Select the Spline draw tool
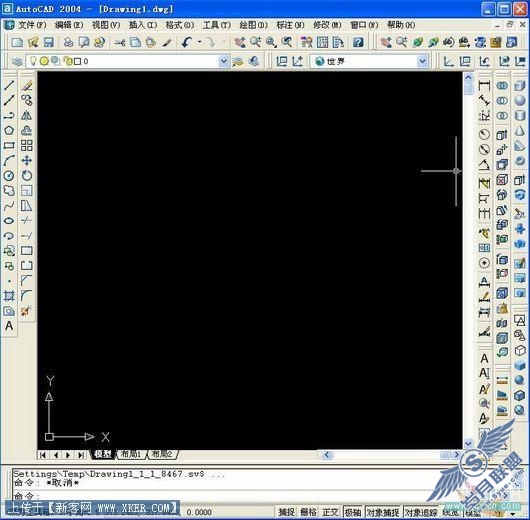The image size is (530, 520). point(9,206)
